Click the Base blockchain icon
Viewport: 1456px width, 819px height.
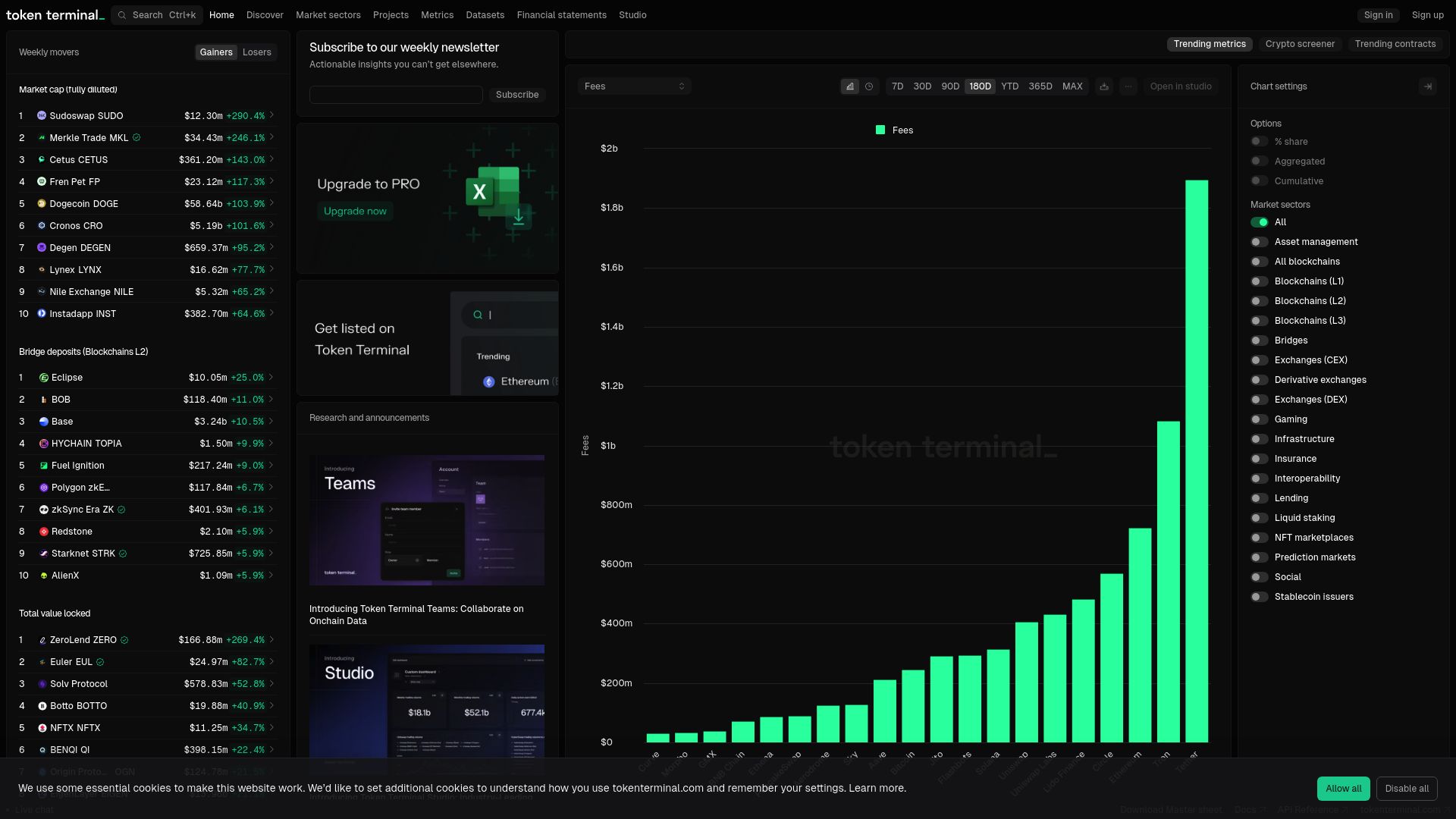[x=44, y=422]
